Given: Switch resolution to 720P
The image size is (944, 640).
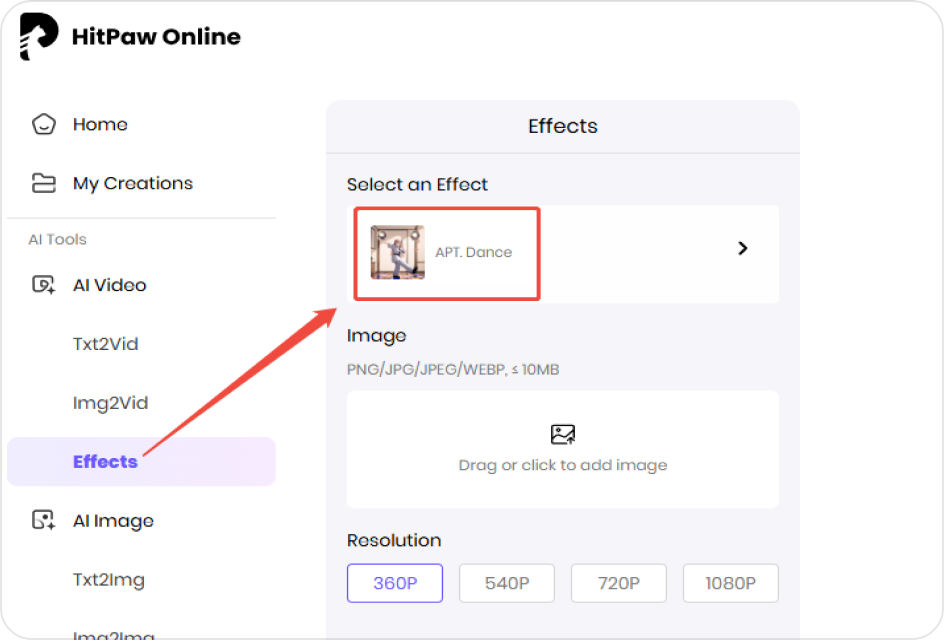Looking at the screenshot, I should point(618,583).
